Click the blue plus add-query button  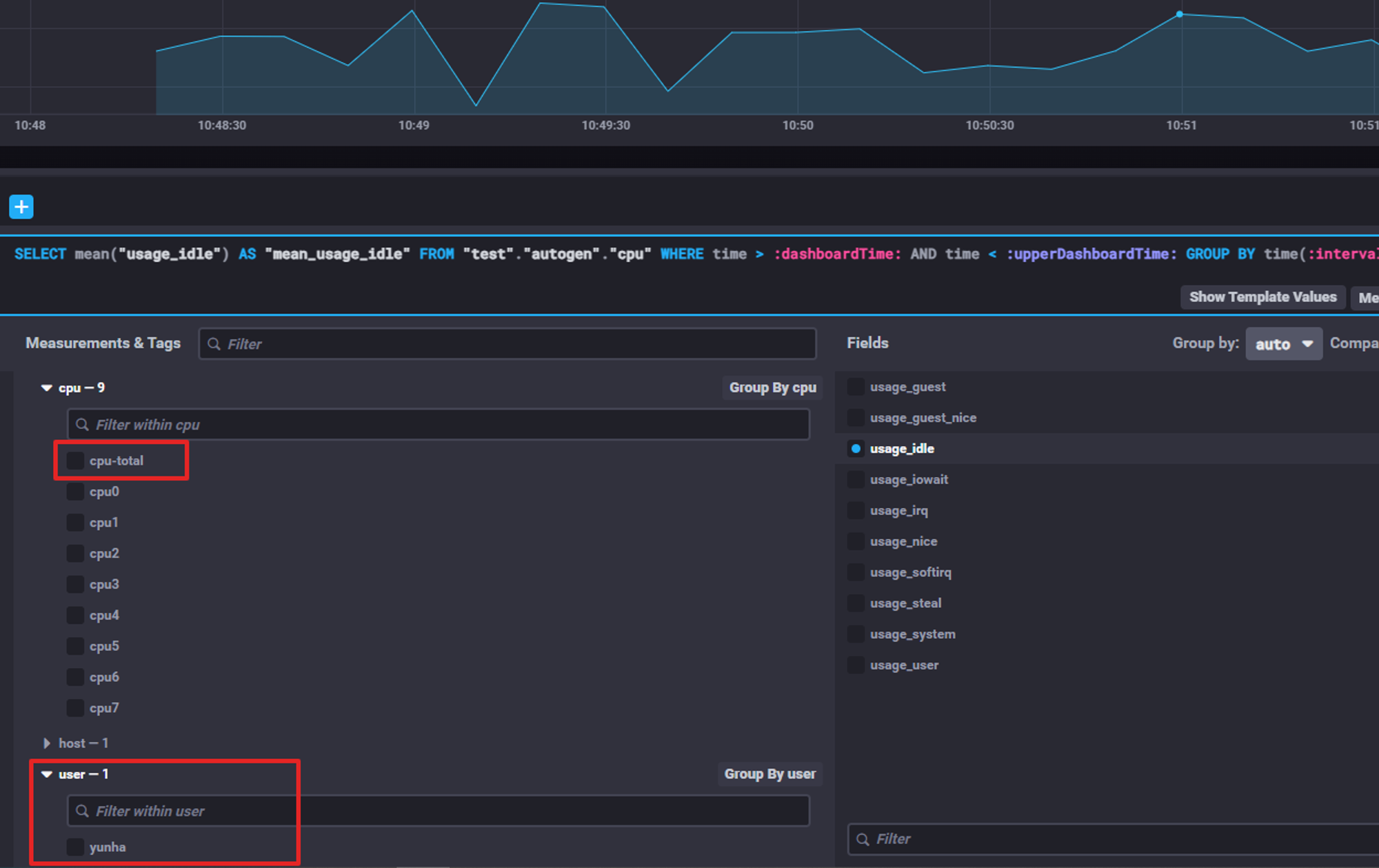coord(21,207)
